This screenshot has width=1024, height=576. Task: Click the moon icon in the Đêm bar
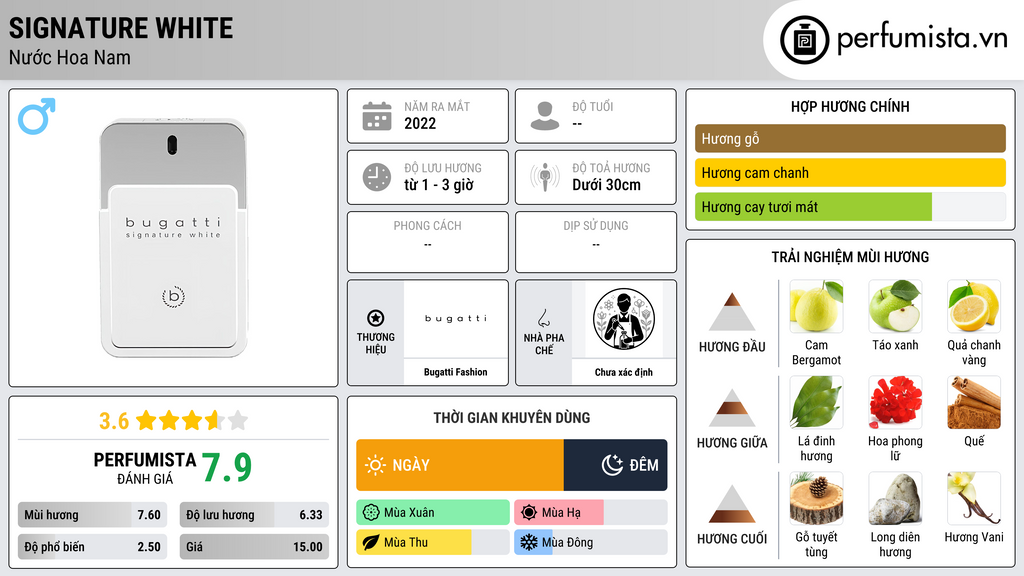tap(612, 465)
